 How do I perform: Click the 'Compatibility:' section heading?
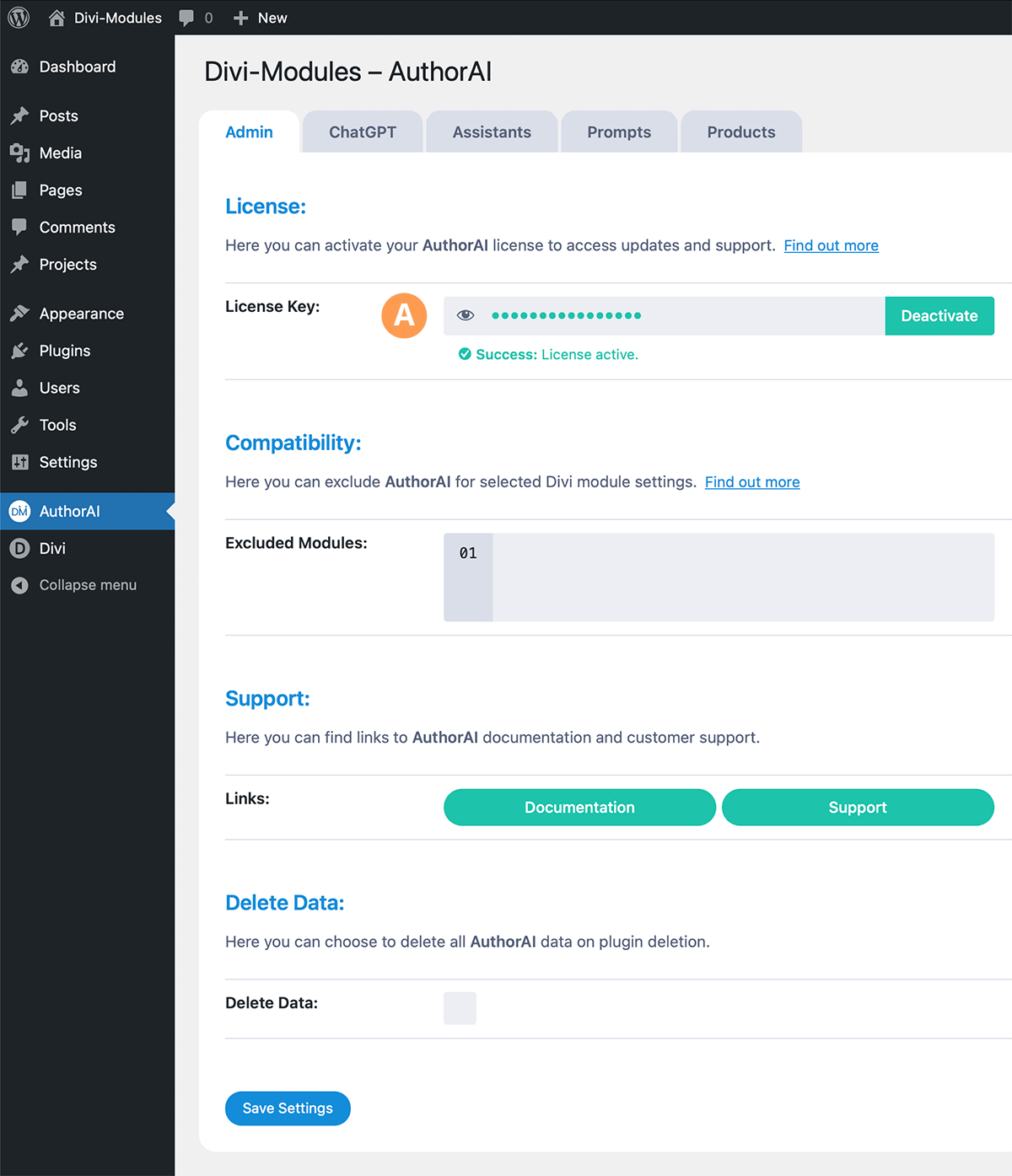pyautogui.click(x=293, y=443)
